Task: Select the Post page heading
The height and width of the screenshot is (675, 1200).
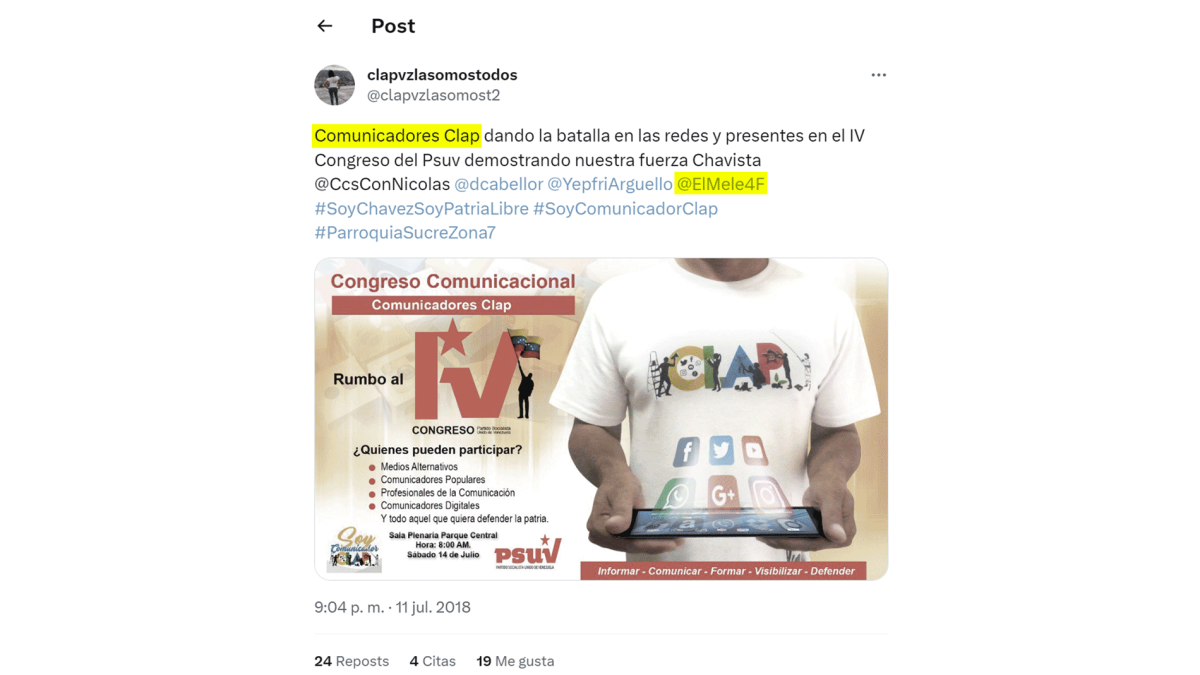Action: click(x=393, y=26)
